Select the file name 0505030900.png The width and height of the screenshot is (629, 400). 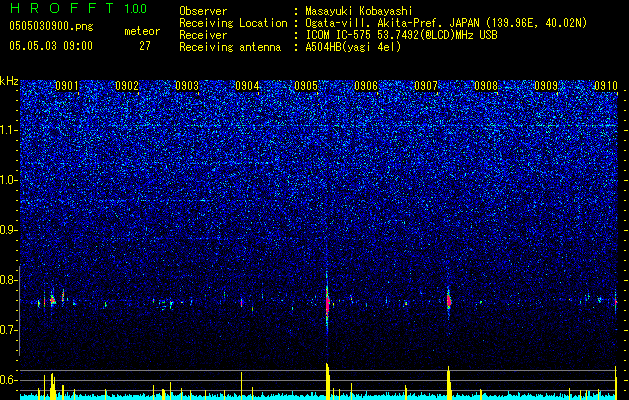[x=51, y=26]
